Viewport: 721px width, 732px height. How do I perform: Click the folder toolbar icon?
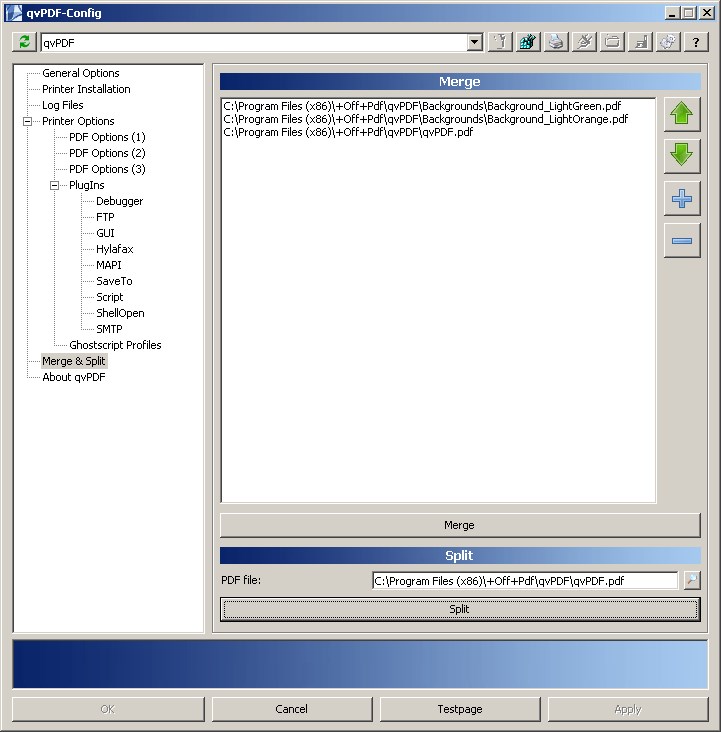612,42
